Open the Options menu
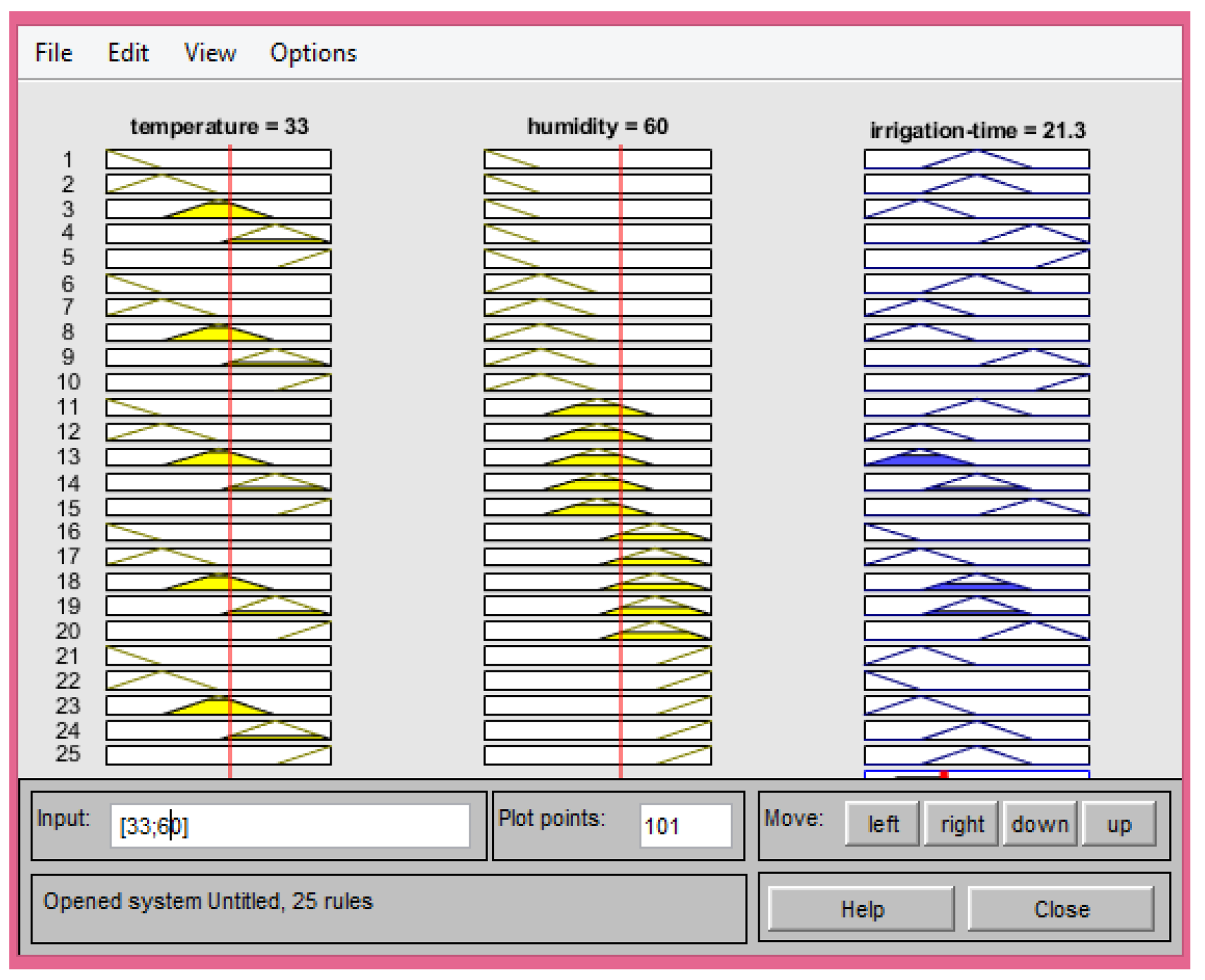 [312, 52]
